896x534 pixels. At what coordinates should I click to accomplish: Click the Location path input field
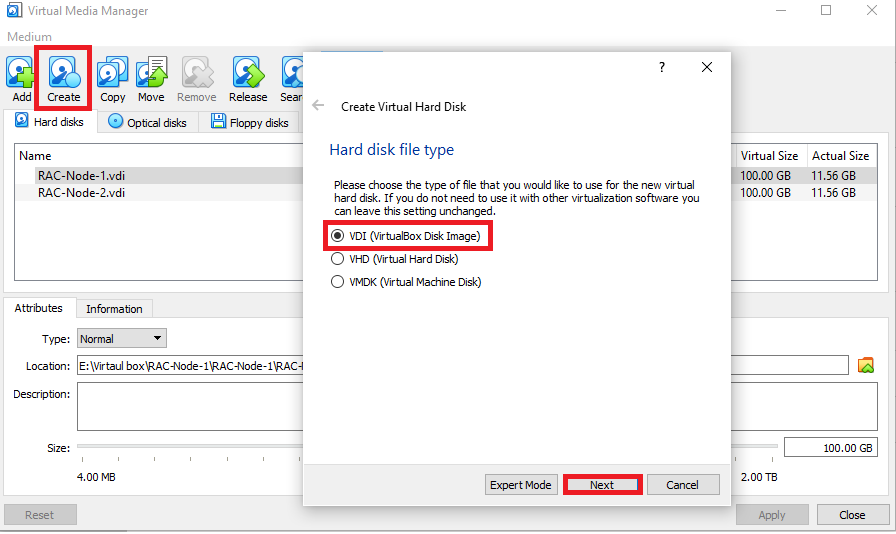coord(462,365)
